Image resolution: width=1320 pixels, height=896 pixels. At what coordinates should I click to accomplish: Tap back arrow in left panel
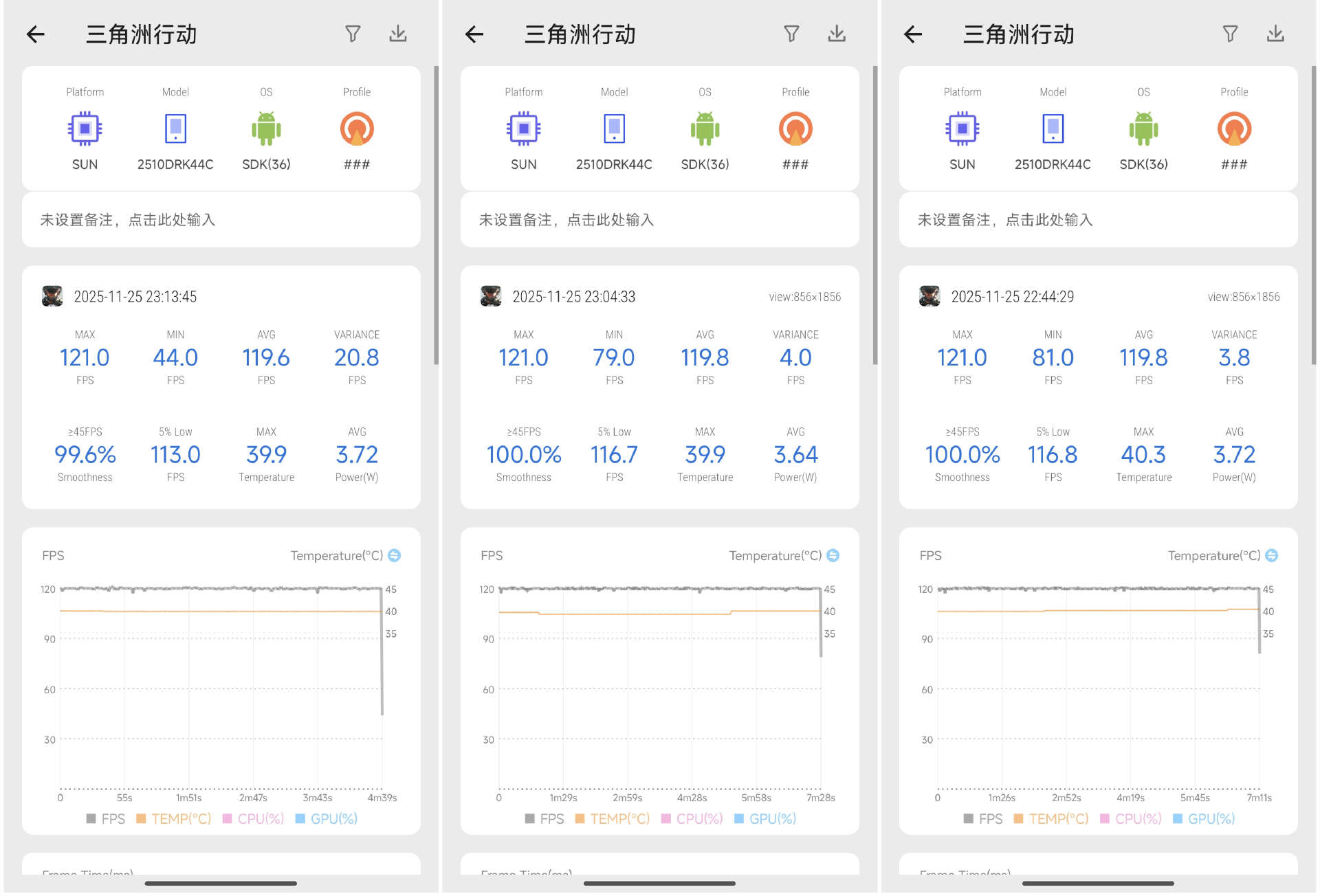coord(36,34)
